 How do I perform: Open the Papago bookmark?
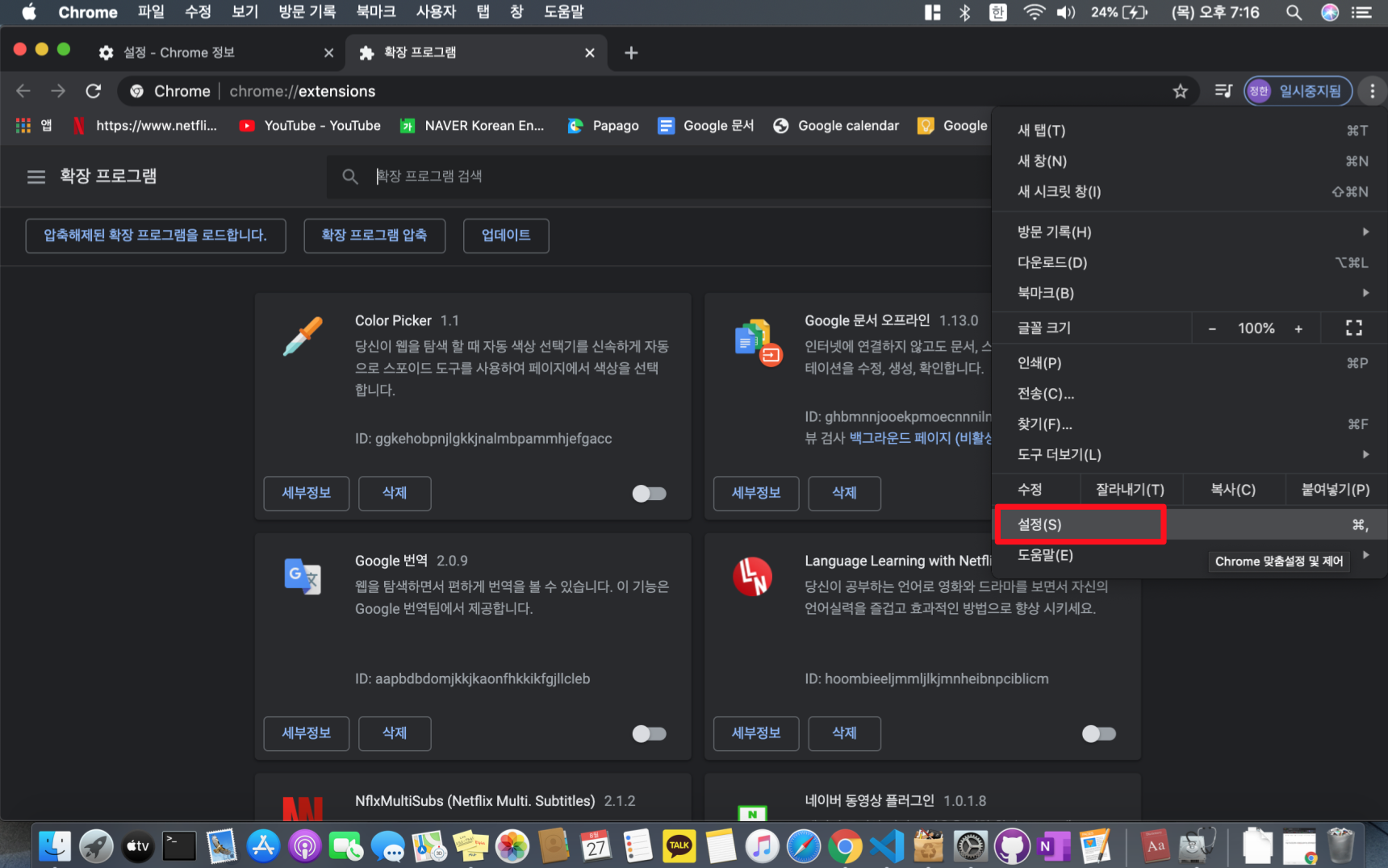tap(604, 126)
